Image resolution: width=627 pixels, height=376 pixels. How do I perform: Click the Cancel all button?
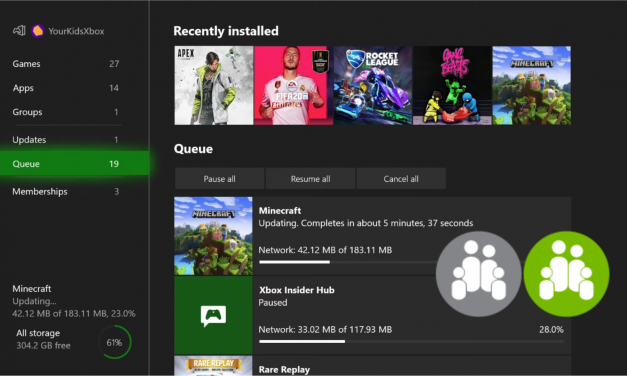401,178
